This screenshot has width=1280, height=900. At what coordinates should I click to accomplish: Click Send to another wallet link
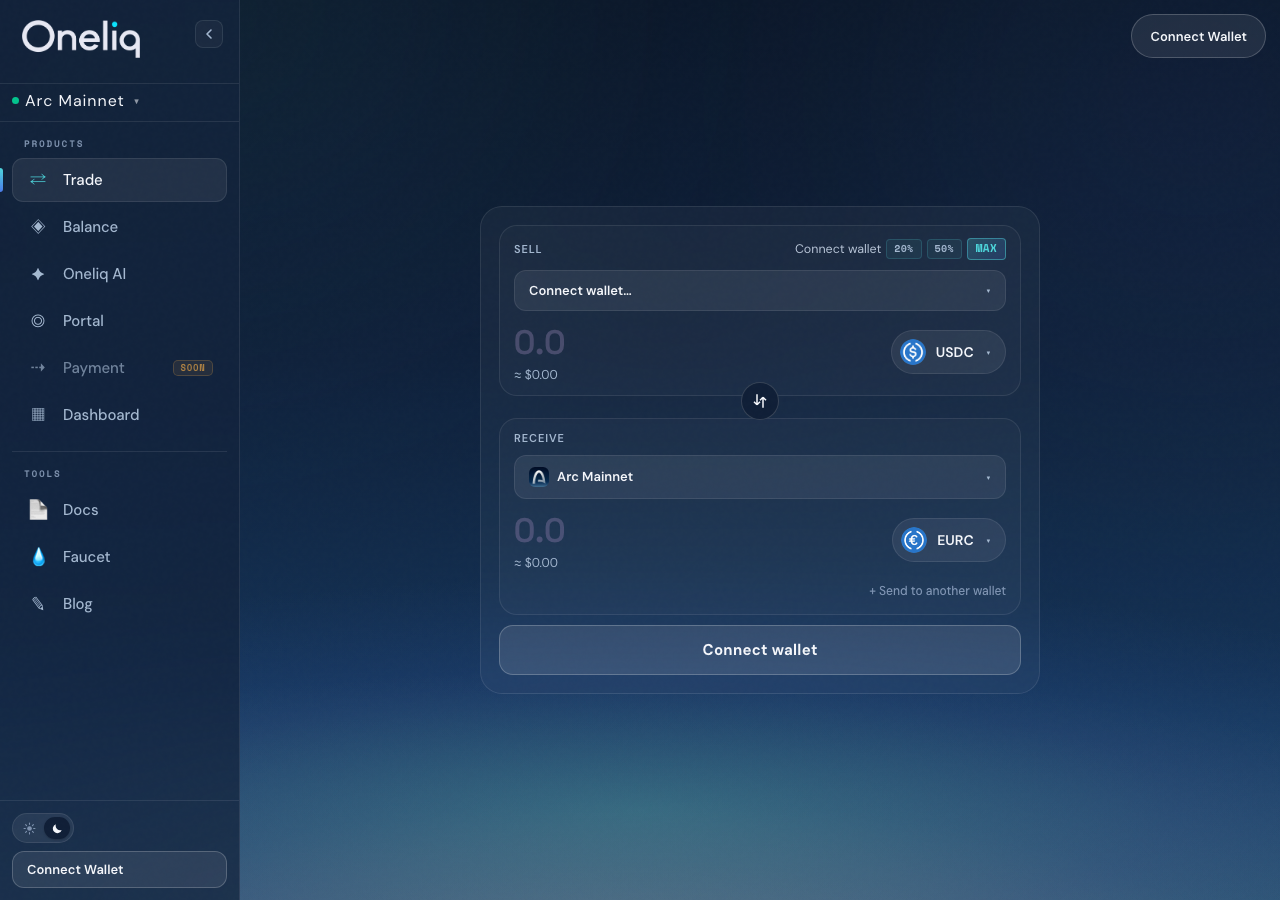pyautogui.click(x=937, y=591)
